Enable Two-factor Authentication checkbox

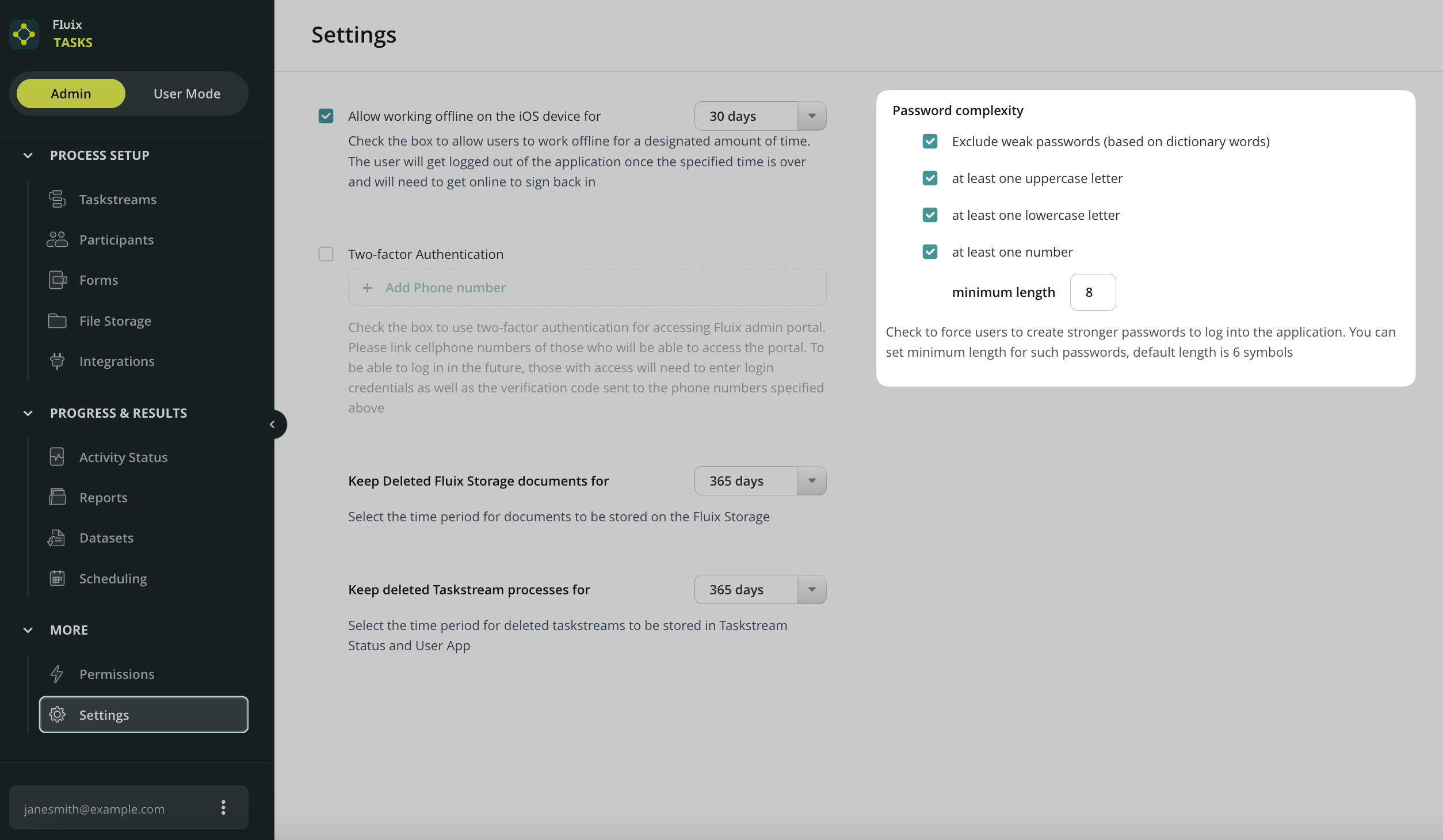tap(326, 254)
